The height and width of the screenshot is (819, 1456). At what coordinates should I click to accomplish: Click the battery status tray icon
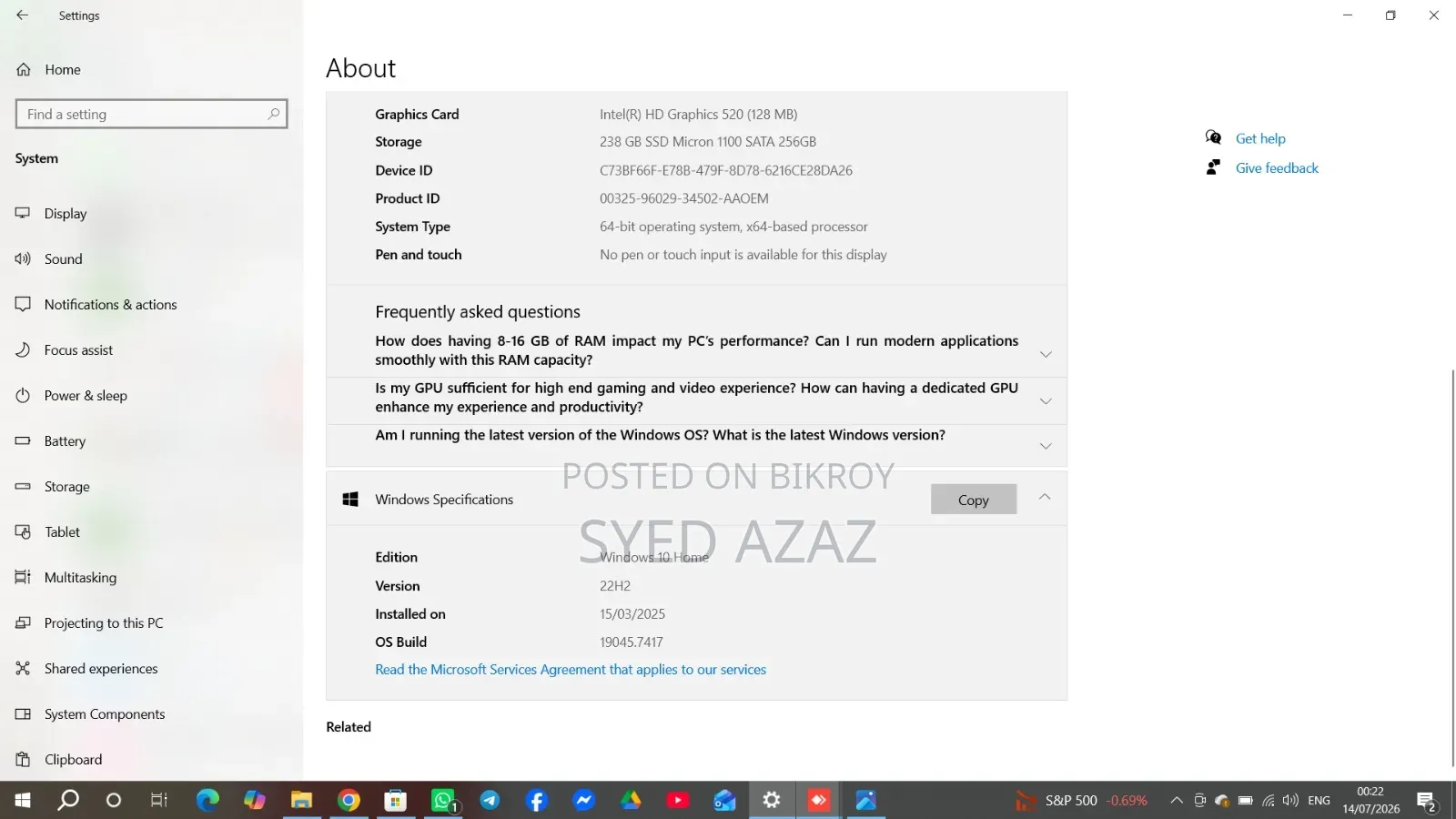(x=1245, y=801)
